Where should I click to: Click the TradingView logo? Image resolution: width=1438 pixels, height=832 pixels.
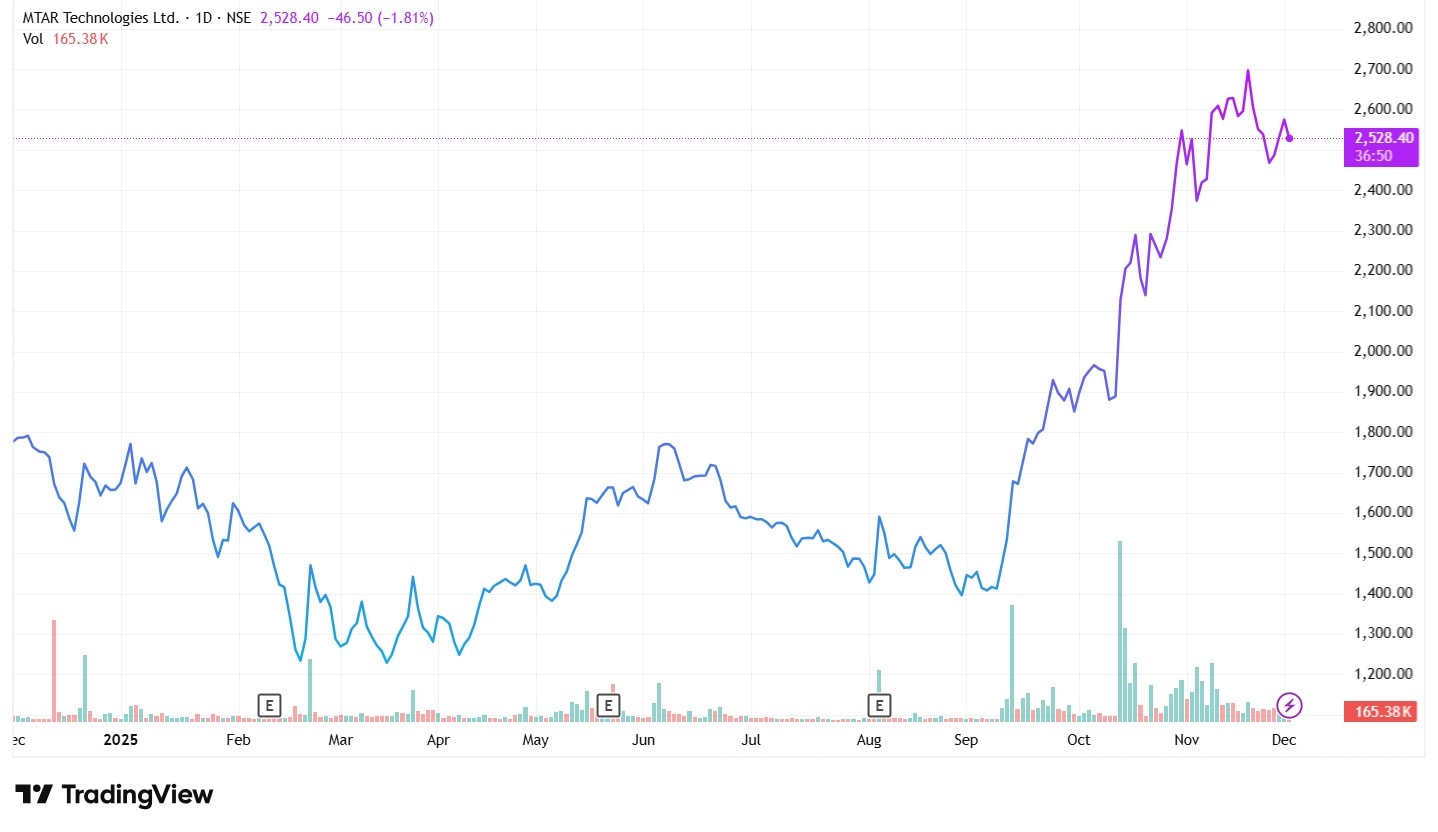point(116,795)
